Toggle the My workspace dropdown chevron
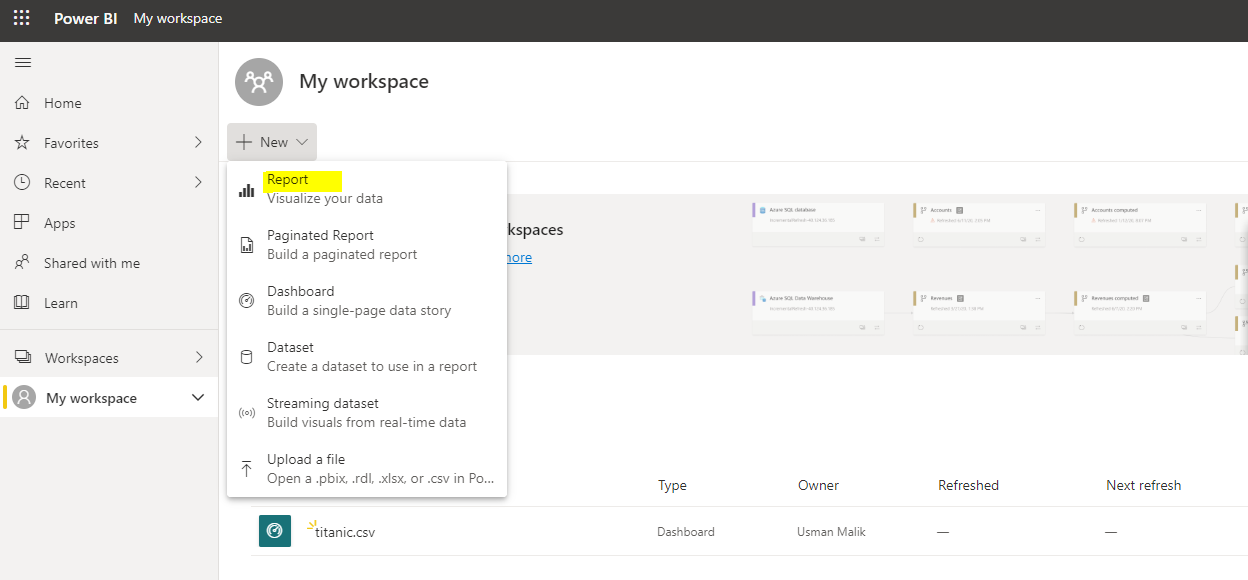This screenshot has height=580, width=1248. [197, 398]
